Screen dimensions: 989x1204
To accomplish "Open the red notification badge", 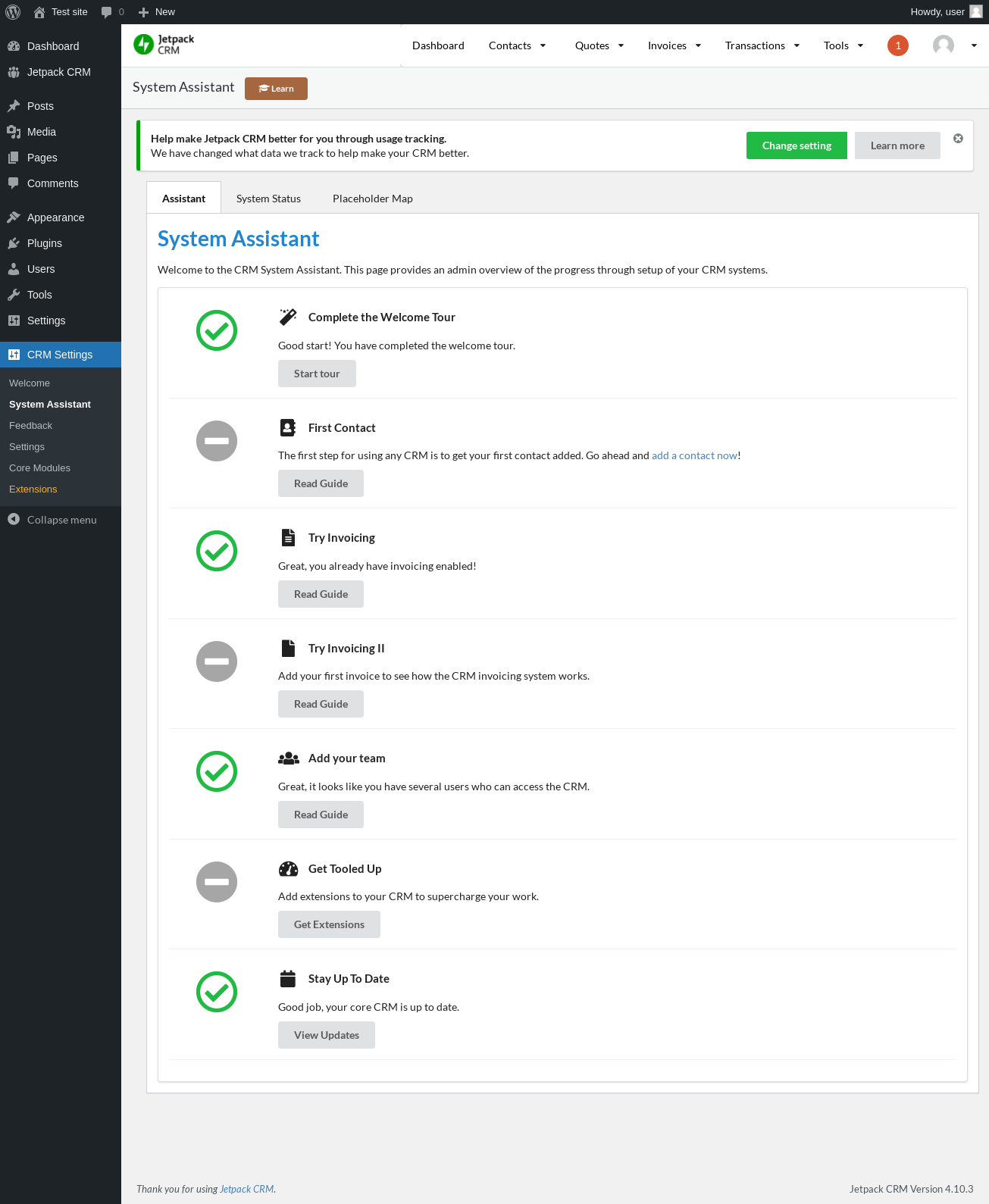I will 897,45.
